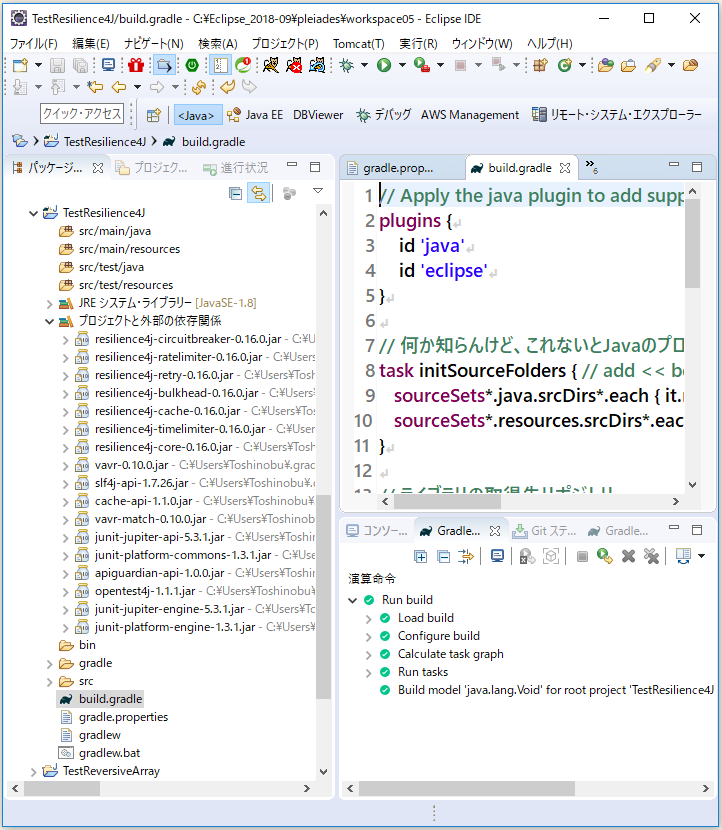The height and width of the screenshot is (830, 722).
Task: Collapse all in Package Explorer
Action: coord(235,194)
